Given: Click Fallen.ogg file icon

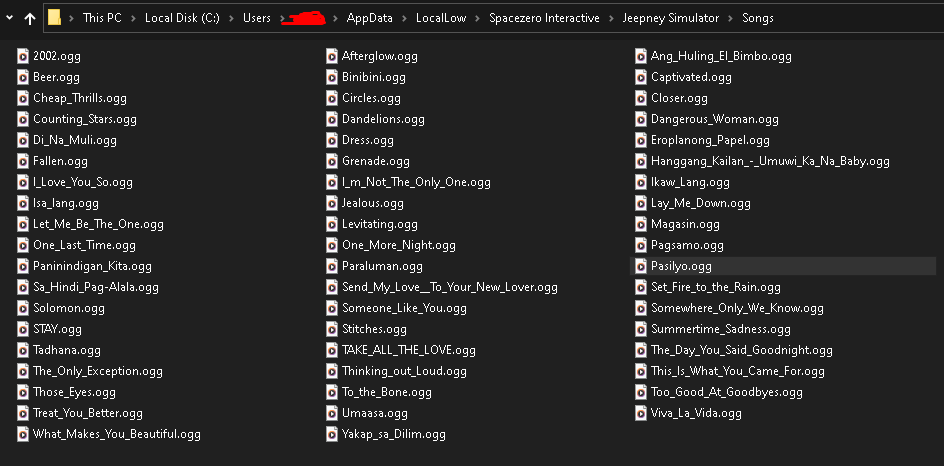Looking at the screenshot, I should tap(23, 161).
